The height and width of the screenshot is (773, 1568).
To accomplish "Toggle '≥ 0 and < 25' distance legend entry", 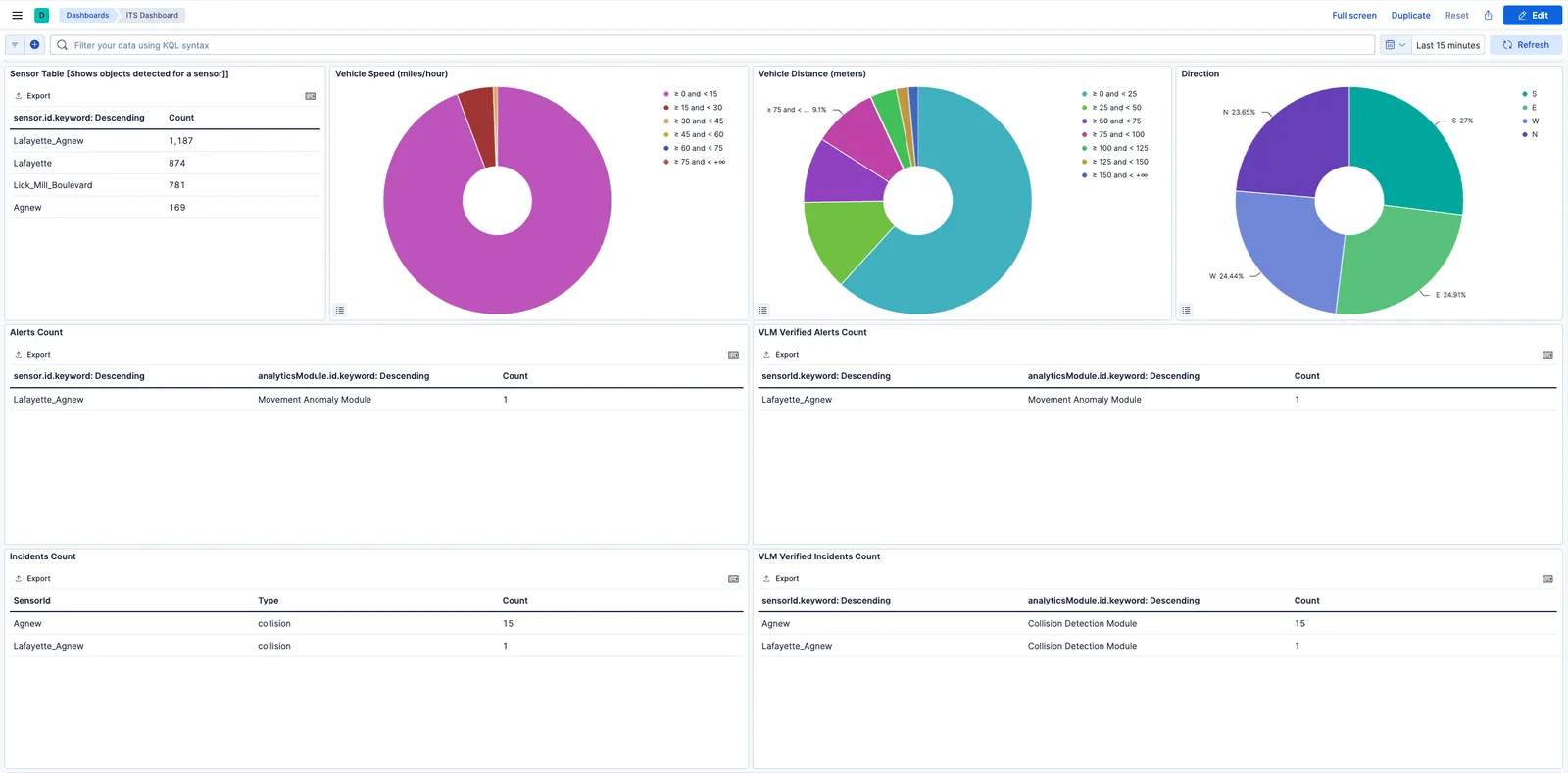I will pyautogui.click(x=1109, y=94).
